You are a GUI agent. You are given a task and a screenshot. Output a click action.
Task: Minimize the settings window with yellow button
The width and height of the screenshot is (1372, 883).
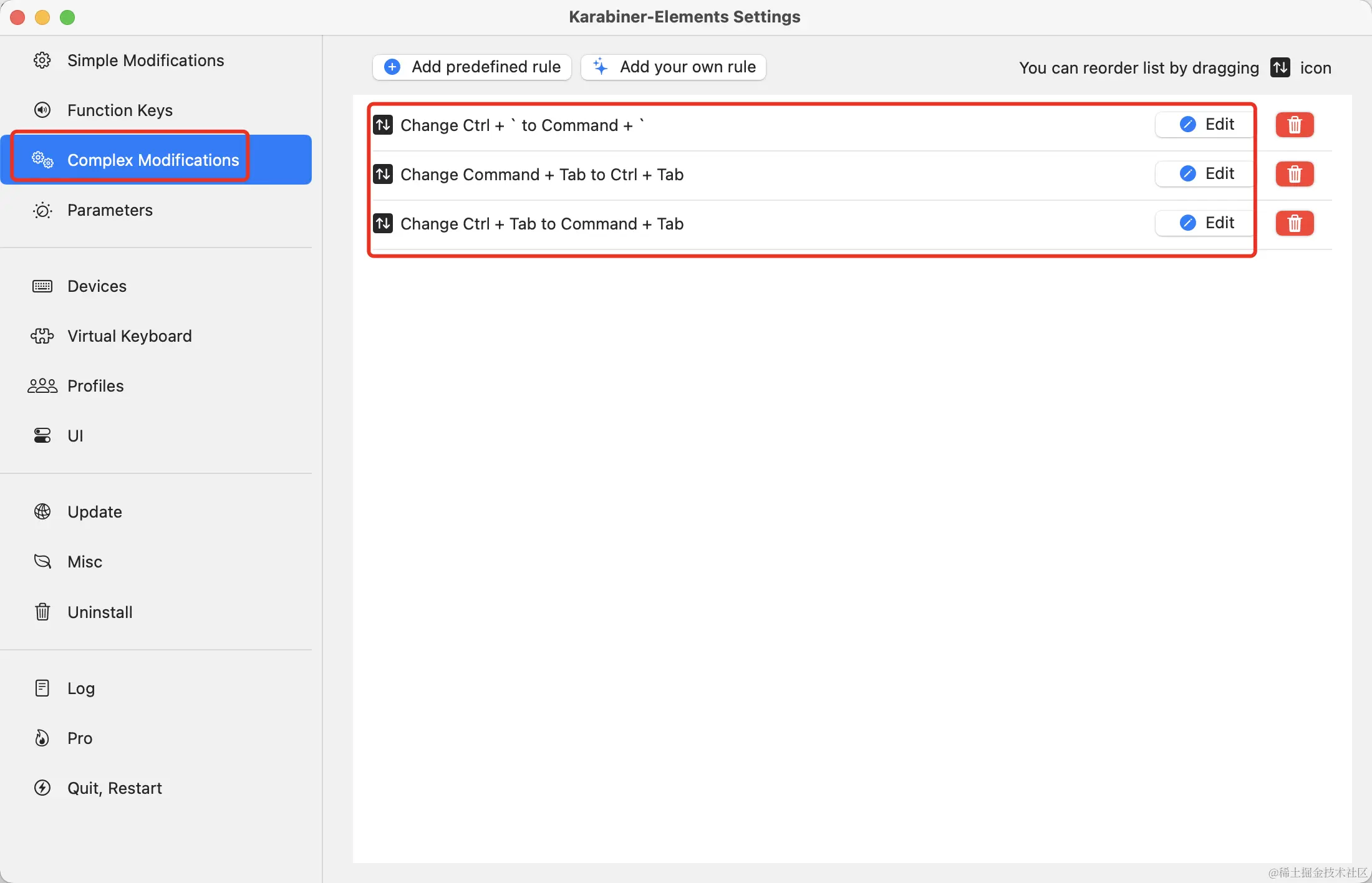click(42, 17)
